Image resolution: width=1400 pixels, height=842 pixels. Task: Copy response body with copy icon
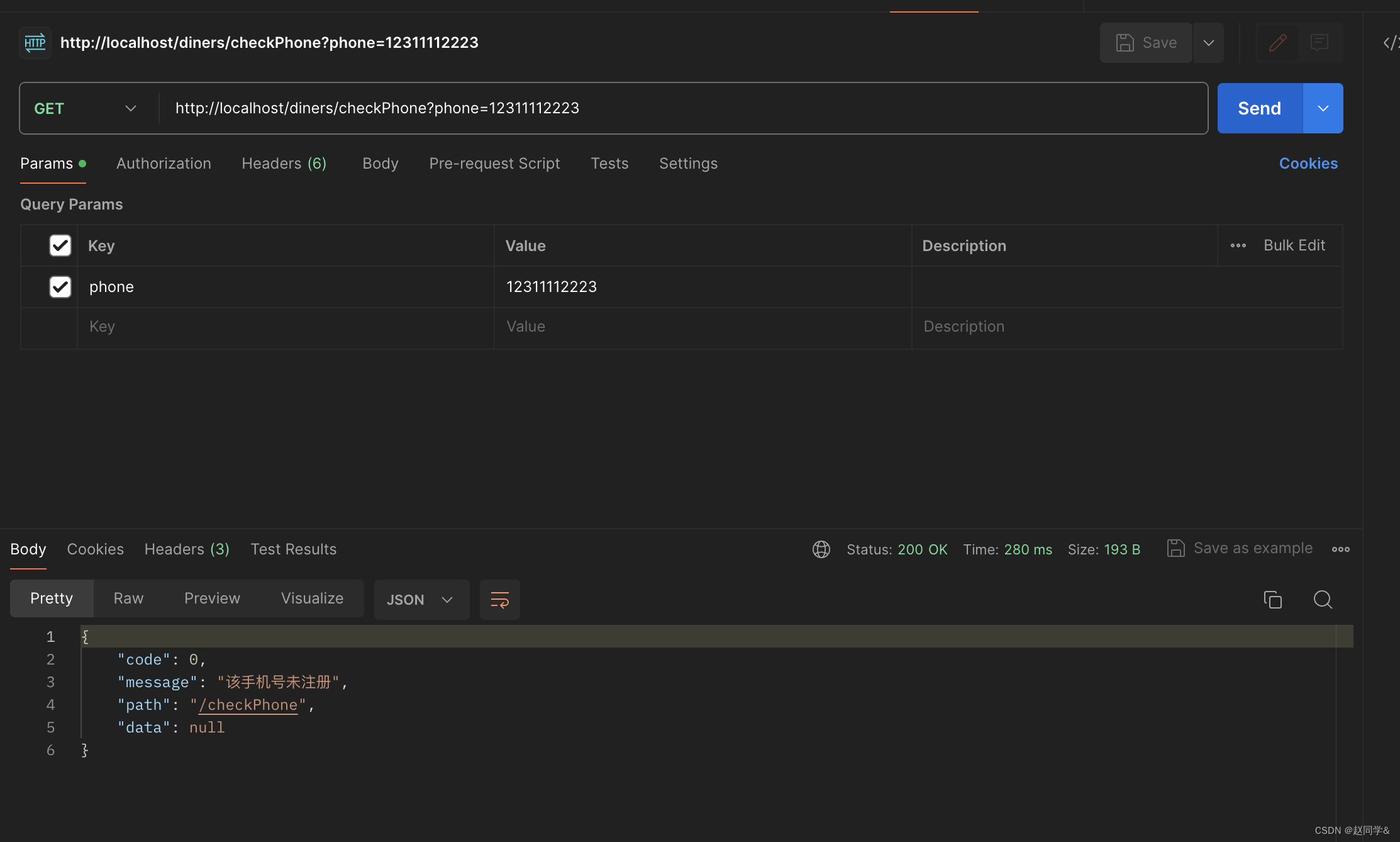pyautogui.click(x=1272, y=600)
